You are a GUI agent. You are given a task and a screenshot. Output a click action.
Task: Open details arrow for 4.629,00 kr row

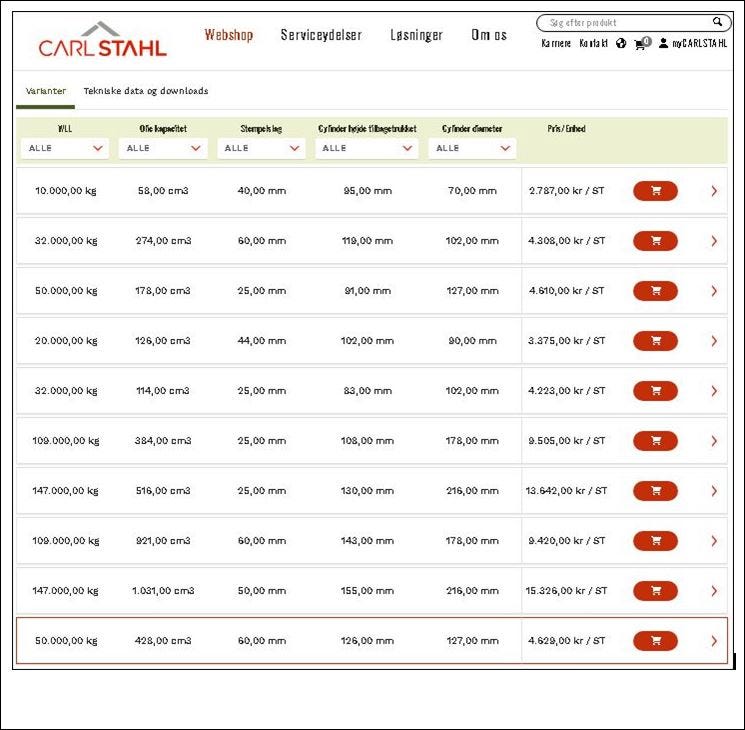pyautogui.click(x=714, y=641)
